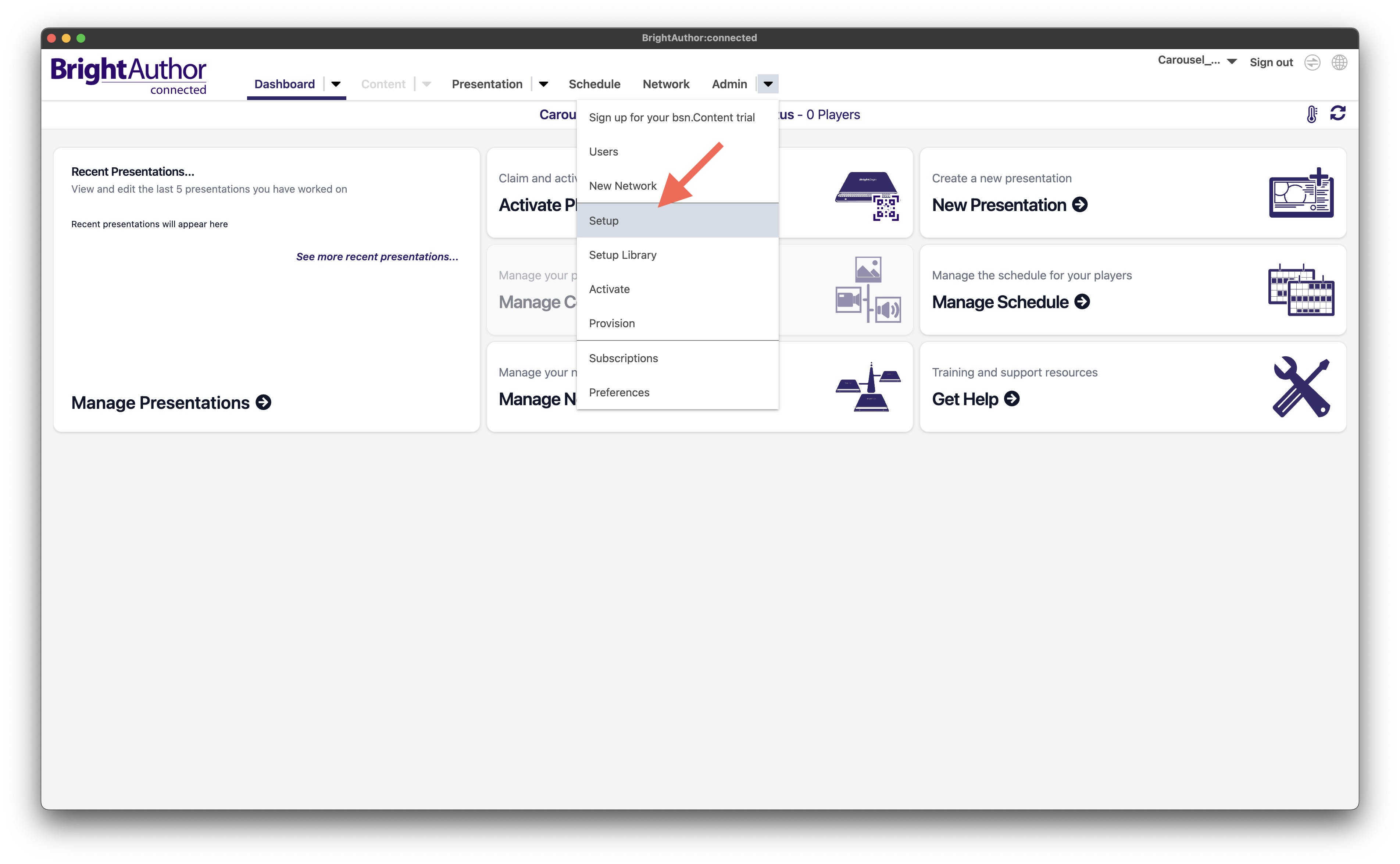
Task: Click the green macOS zoom window button
Action: [81, 38]
